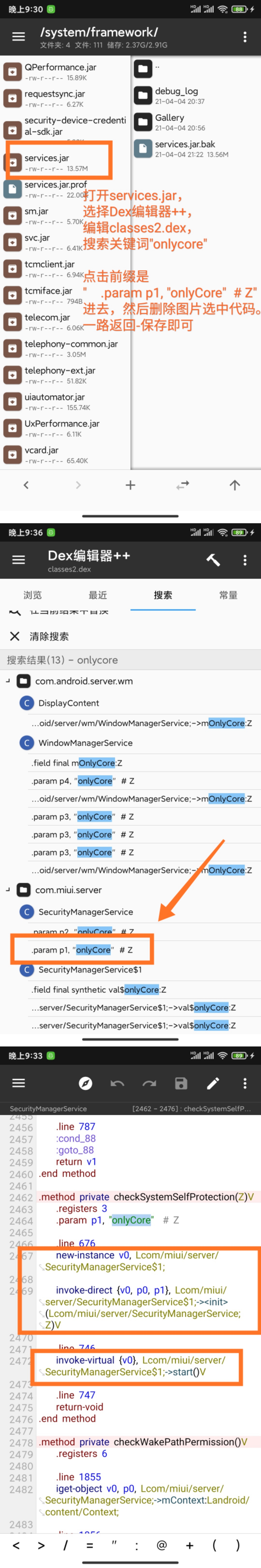Open the compass navigation icon
Screen dimensions: 261x1568
click(85, 1083)
